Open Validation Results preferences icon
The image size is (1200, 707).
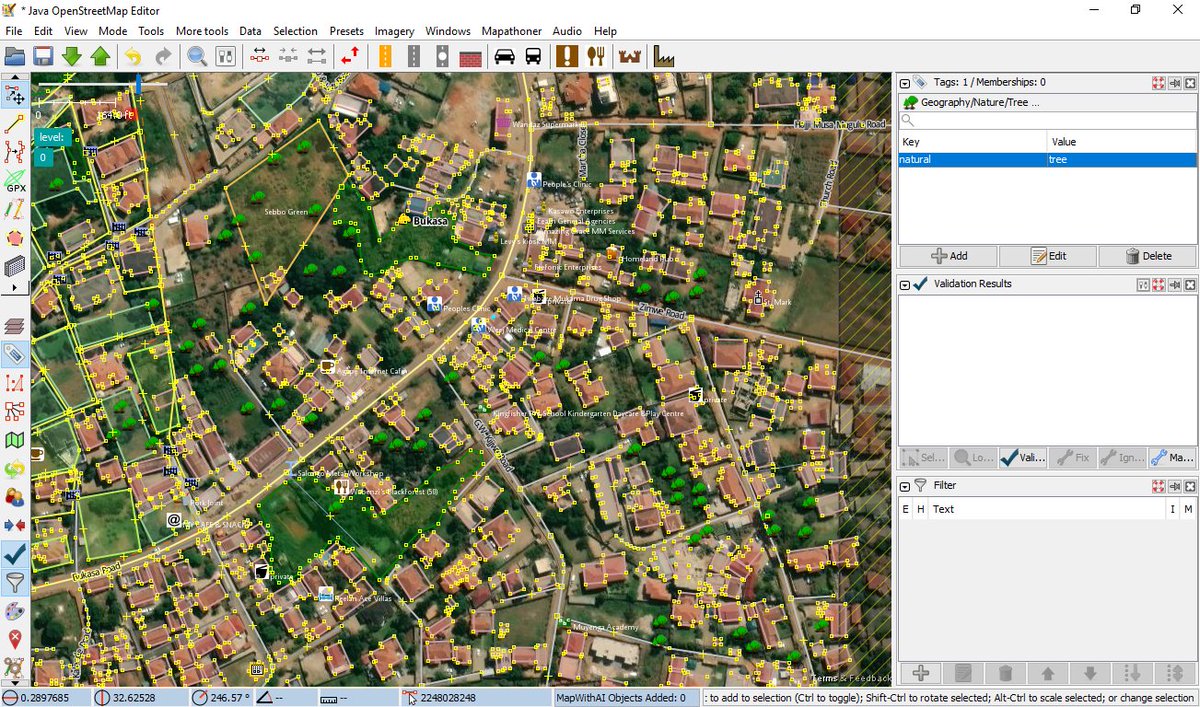tap(1142, 285)
